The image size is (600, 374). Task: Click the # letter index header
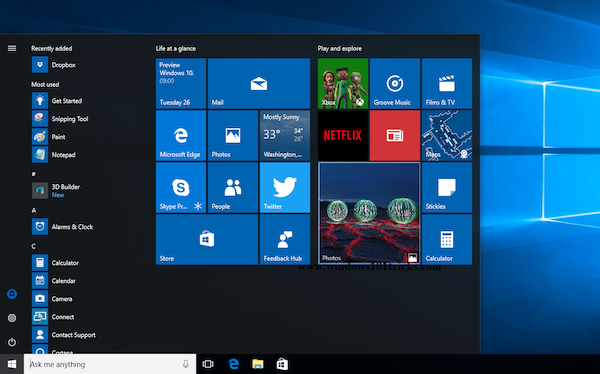click(34, 174)
